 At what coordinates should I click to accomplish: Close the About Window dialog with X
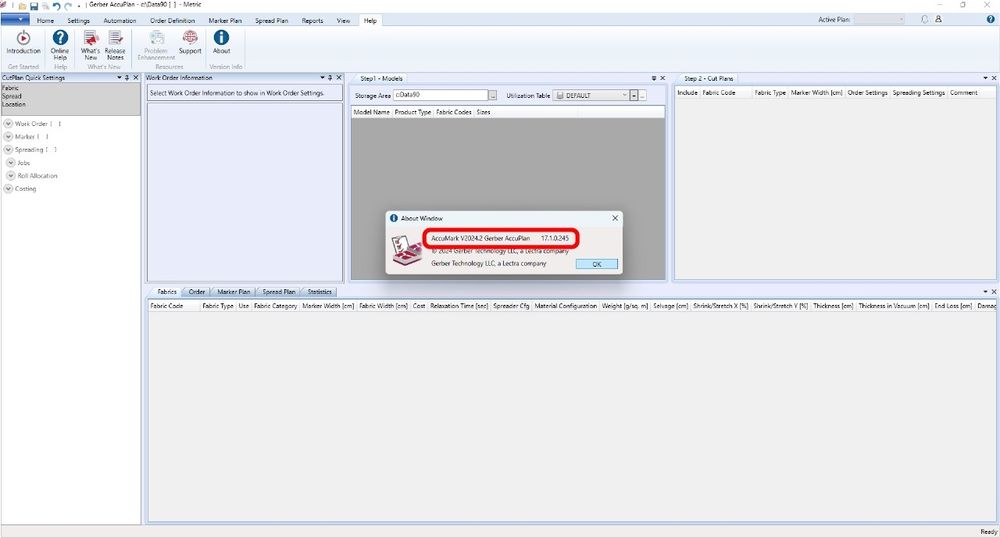(615, 218)
